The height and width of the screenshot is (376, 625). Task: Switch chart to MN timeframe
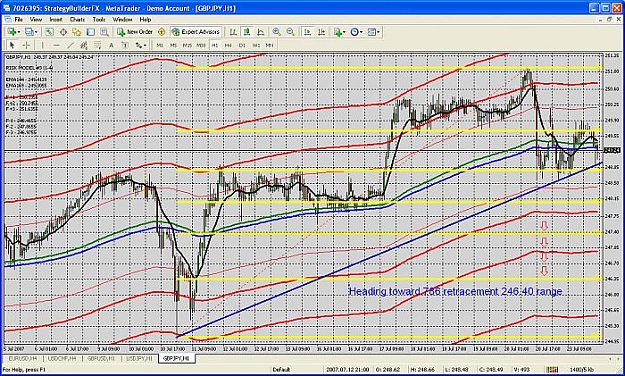tap(269, 45)
